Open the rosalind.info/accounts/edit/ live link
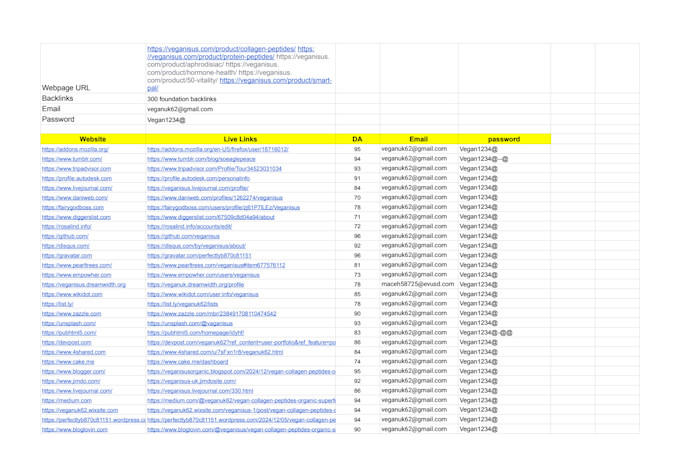This screenshot has width=680, height=459. pos(190,226)
